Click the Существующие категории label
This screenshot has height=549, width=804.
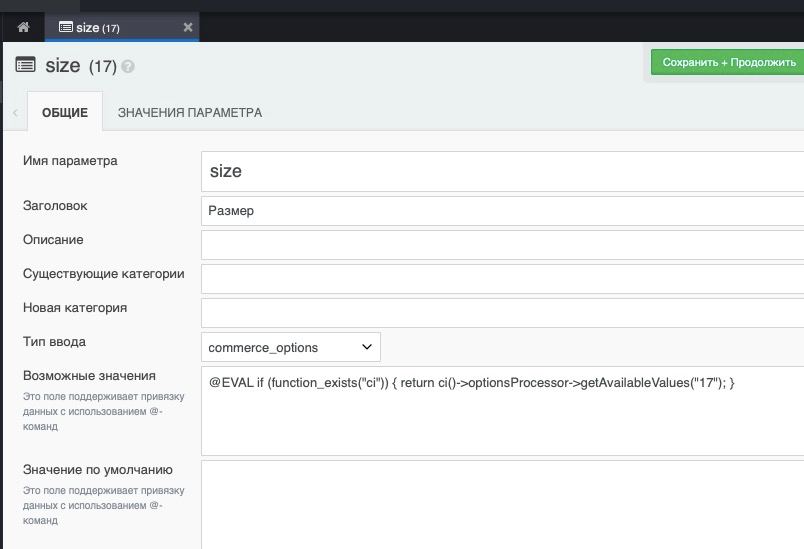pyautogui.click(x=104, y=274)
